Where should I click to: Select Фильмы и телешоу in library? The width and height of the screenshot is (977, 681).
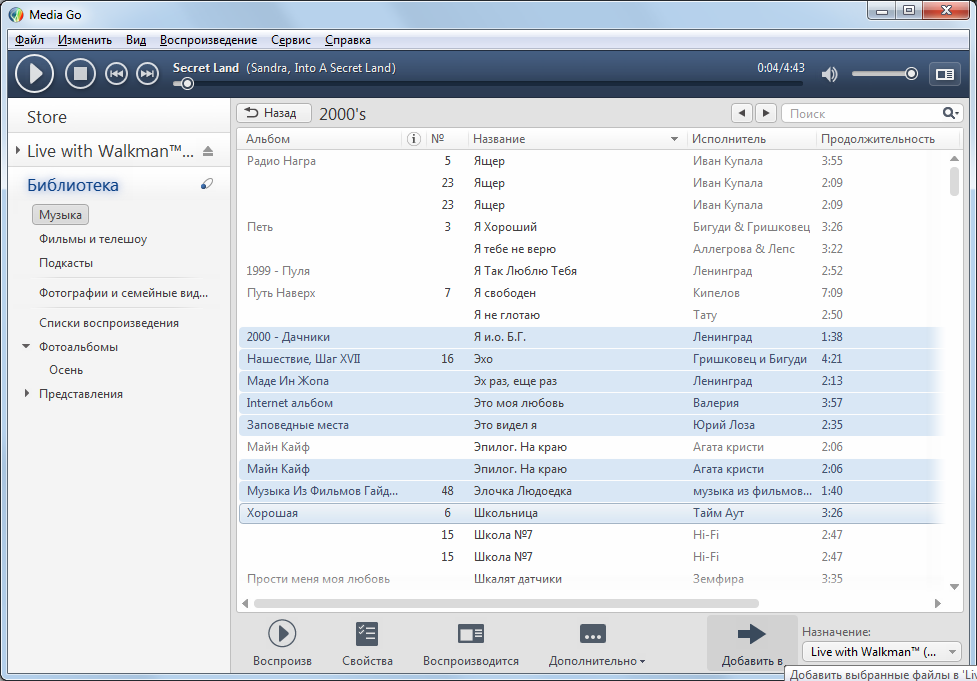click(x=93, y=239)
